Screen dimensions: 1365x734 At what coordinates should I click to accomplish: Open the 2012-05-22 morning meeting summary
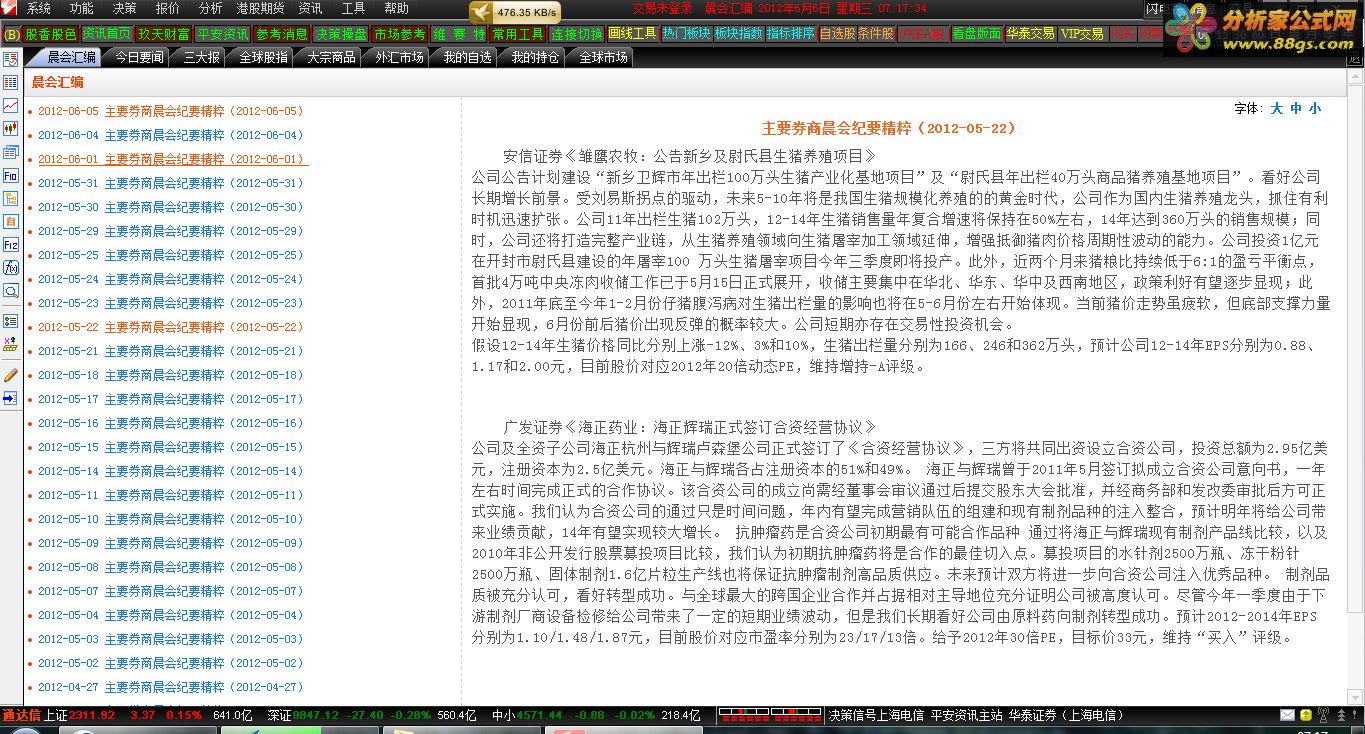170,327
